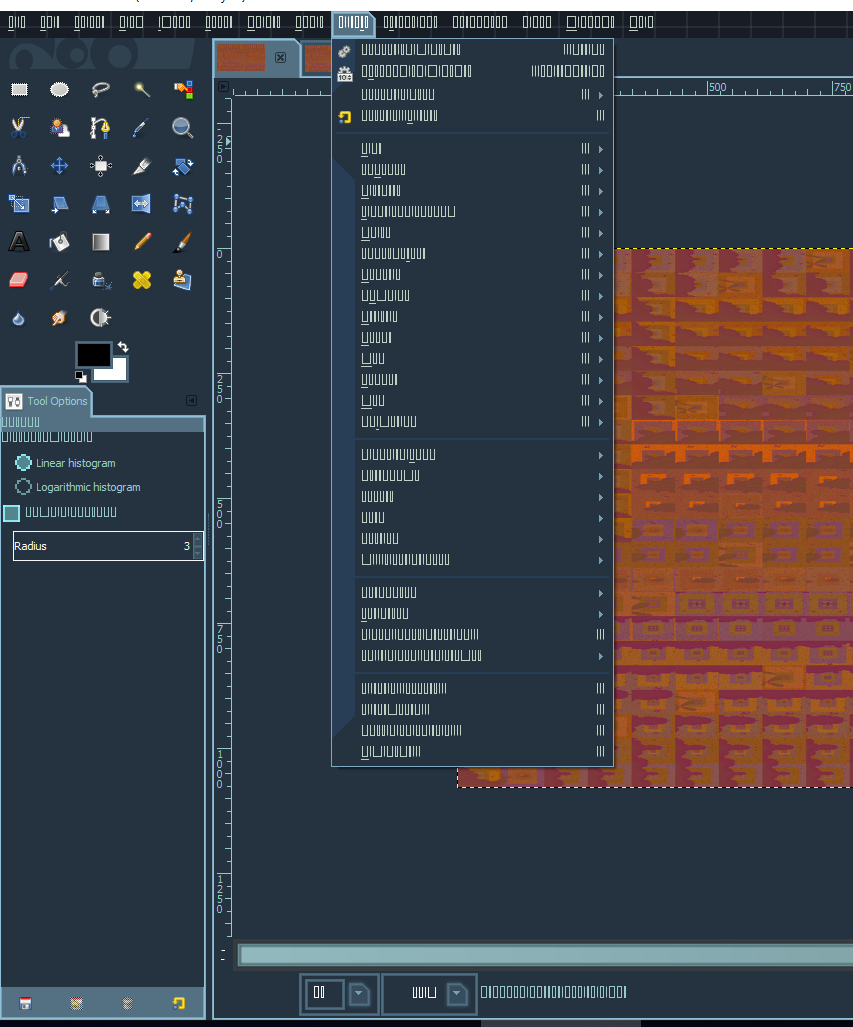The image size is (853, 1027).
Task: Select the Bucket Fill tool
Action: coord(59,241)
